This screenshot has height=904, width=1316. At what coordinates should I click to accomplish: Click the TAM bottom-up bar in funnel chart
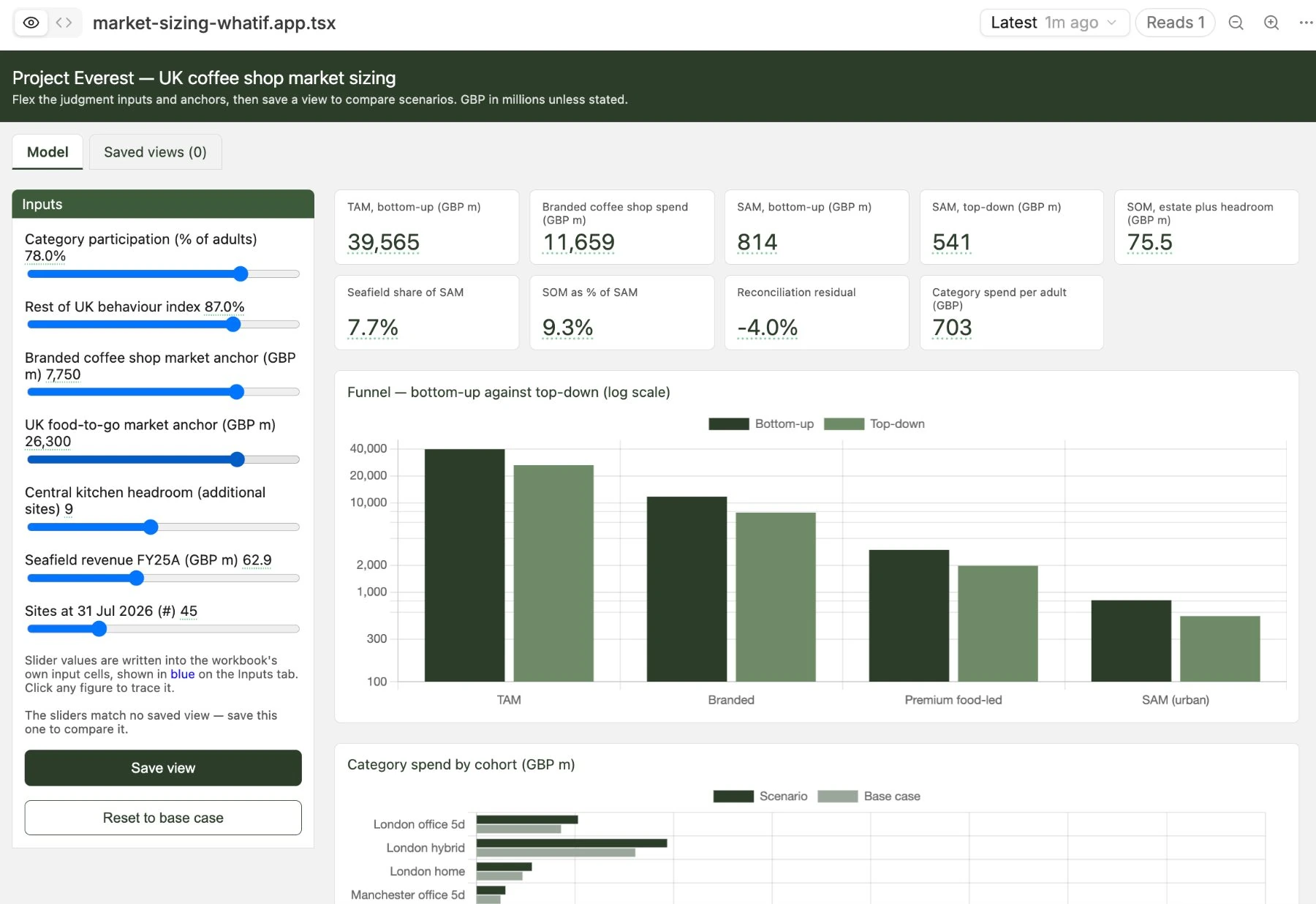[x=464, y=565]
